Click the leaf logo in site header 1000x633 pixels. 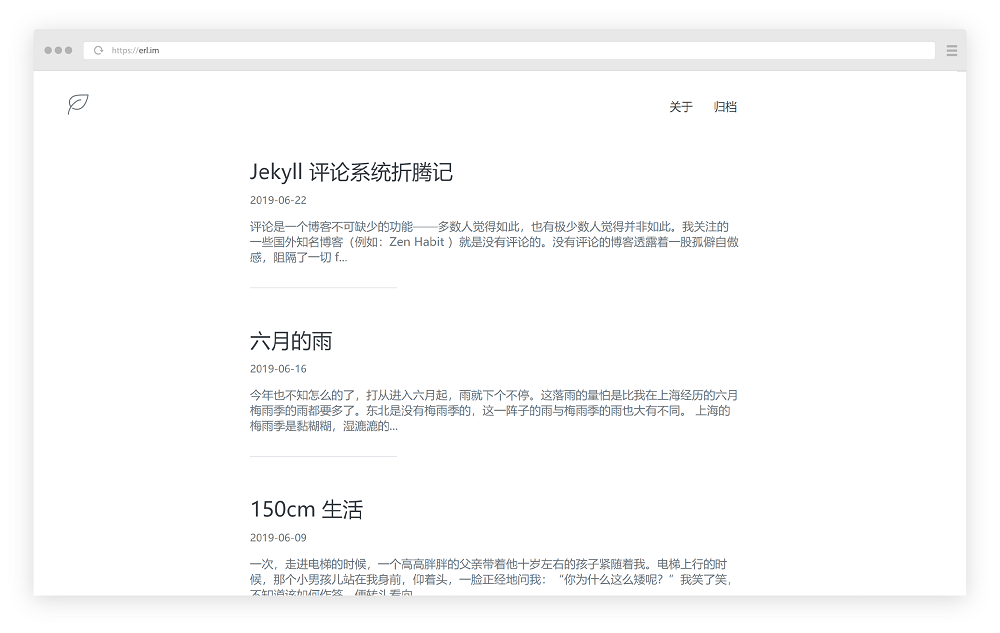[78, 104]
